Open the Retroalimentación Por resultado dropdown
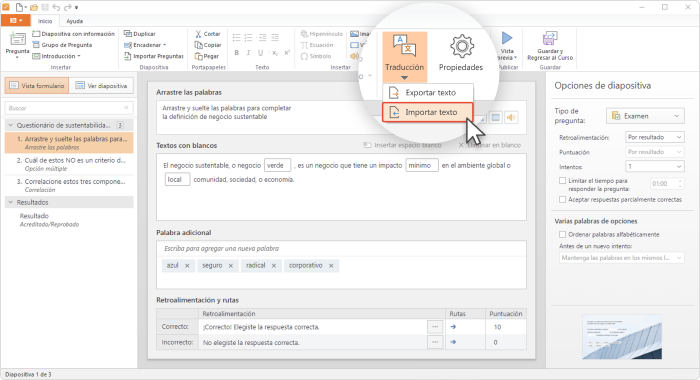Screen dimensions: 700x380 click(654, 137)
